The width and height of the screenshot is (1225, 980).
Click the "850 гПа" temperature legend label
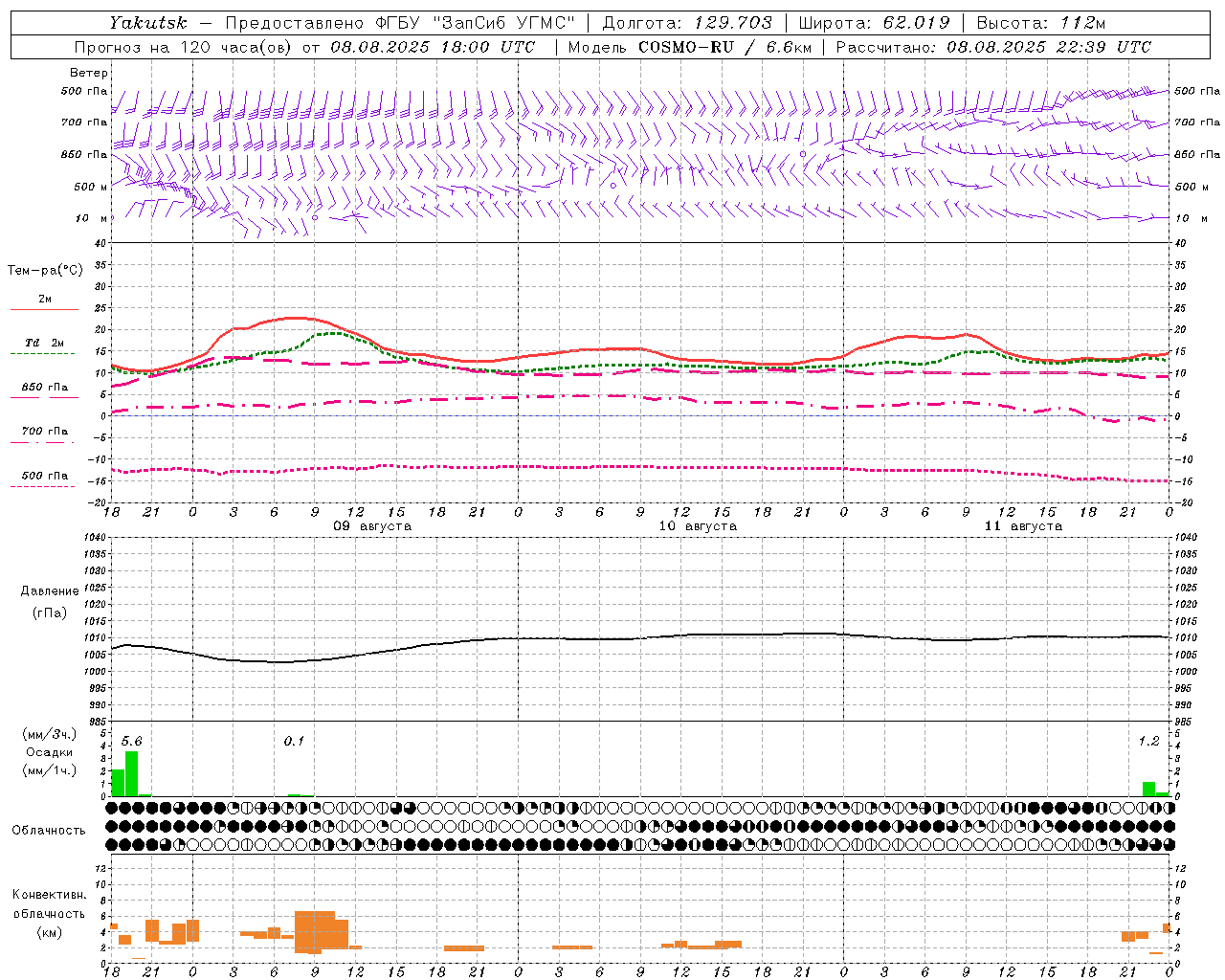pos(45,388)
